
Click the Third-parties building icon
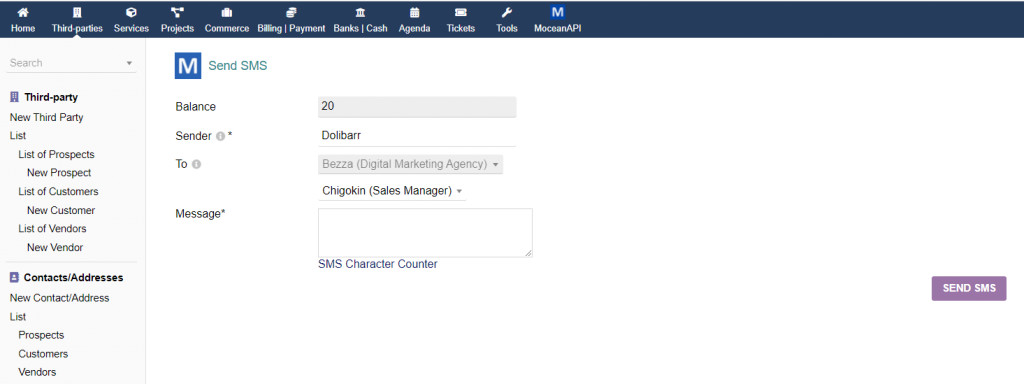77,12
